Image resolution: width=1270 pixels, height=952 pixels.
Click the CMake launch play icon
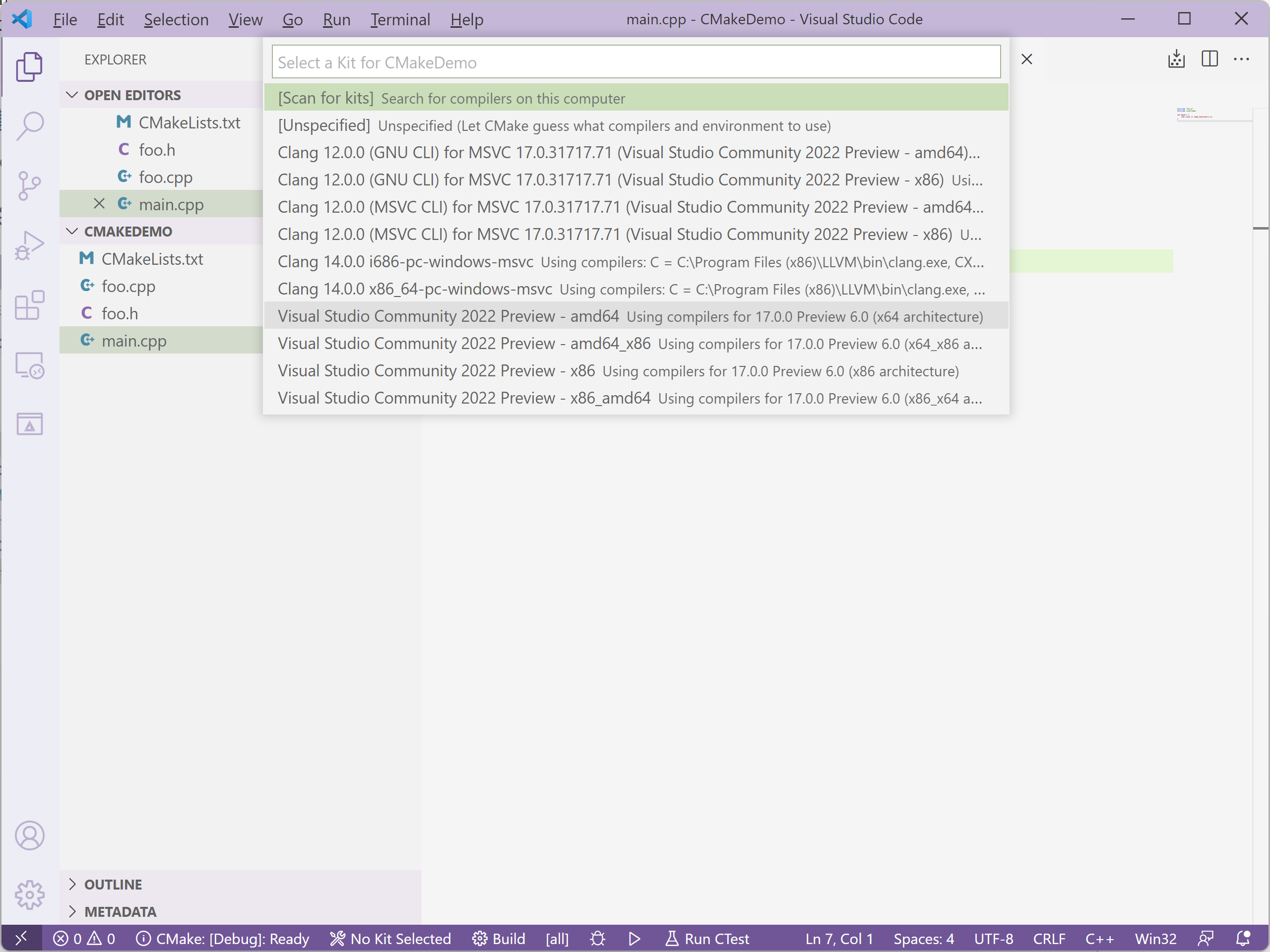click(x=635, y=939)
